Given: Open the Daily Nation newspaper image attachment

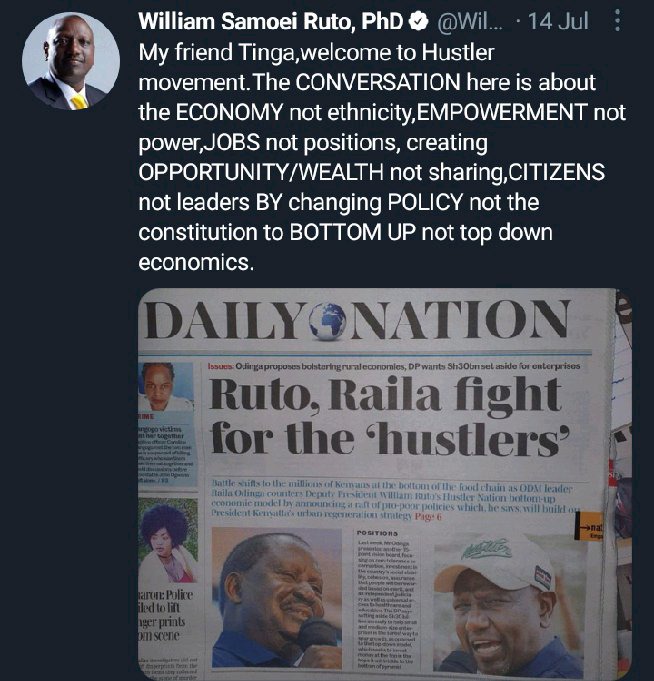Looking at the screenshot, I should point(385,484).
